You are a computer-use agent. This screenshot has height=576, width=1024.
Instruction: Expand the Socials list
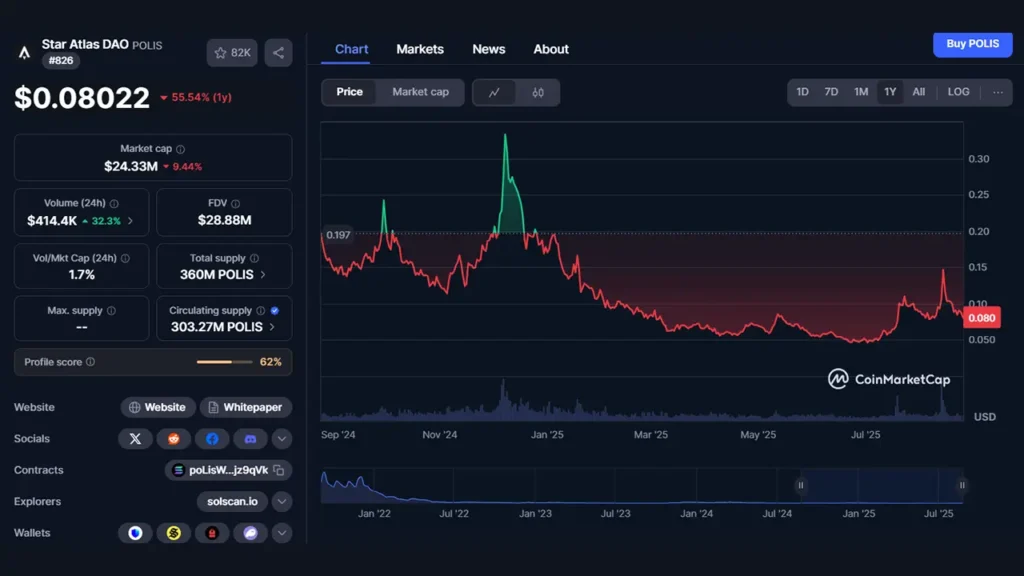tap(281, 439)
